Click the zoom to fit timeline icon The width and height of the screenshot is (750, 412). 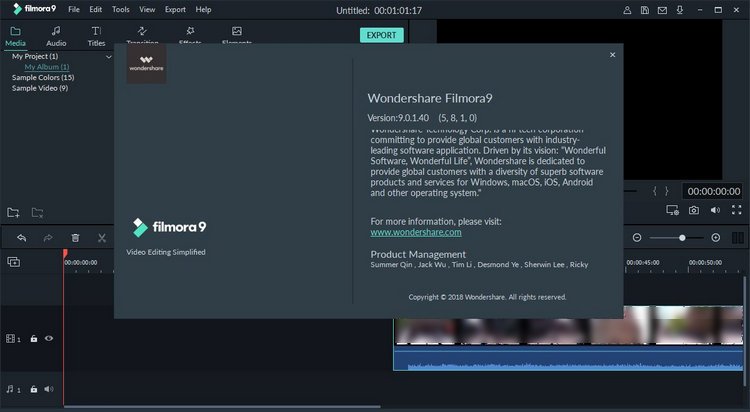738,238
